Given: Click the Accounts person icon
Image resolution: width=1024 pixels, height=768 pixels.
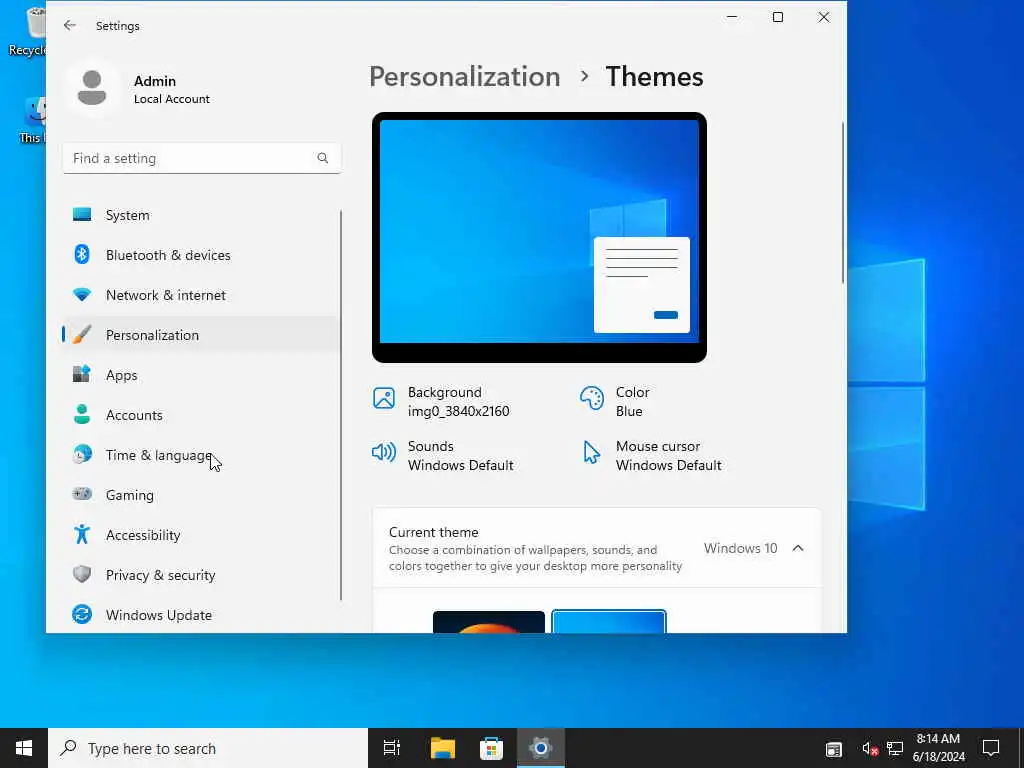Looking at the screenshot, I should (x=82, y=415).
